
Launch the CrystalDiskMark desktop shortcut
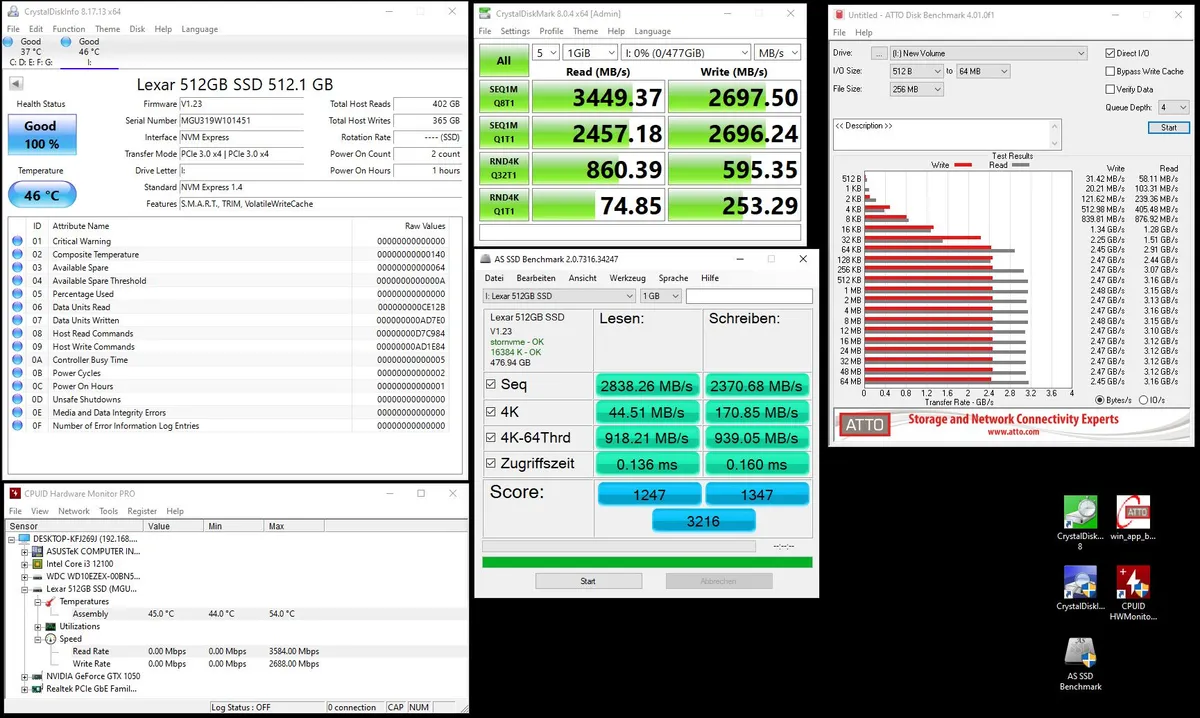click(1080, 588)
